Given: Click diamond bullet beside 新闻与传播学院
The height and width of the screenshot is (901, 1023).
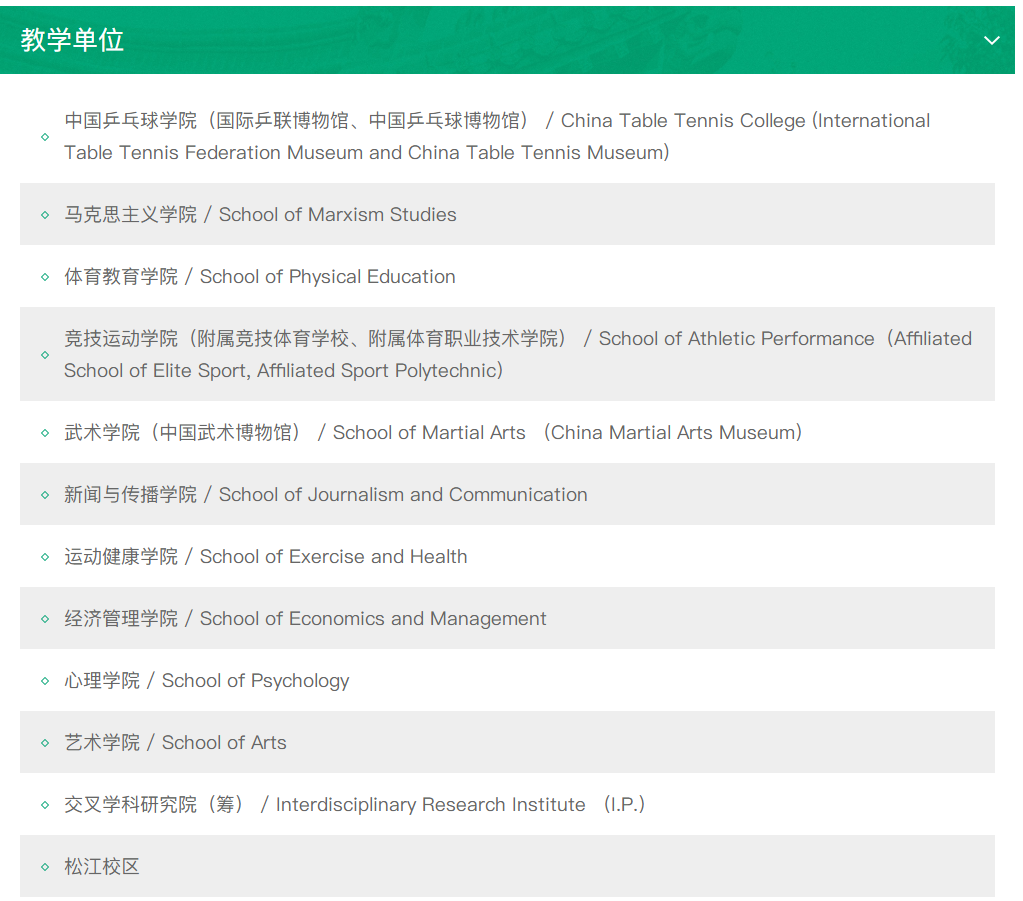Looking at the screenshot, I should tap(45, 495).
